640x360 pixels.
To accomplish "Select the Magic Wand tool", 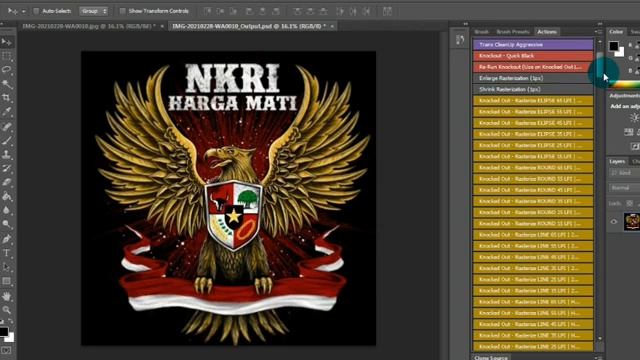I will coord(7,84).
